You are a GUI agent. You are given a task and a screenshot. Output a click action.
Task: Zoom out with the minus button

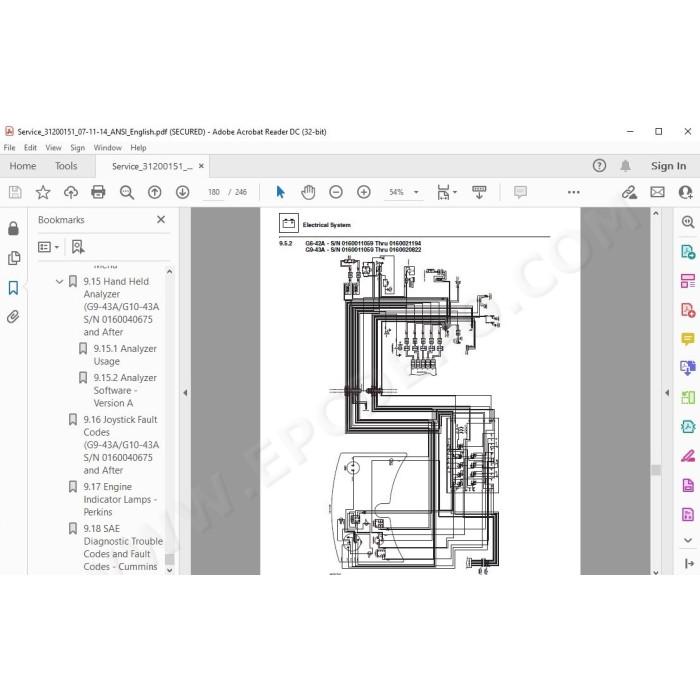point(336,192)
